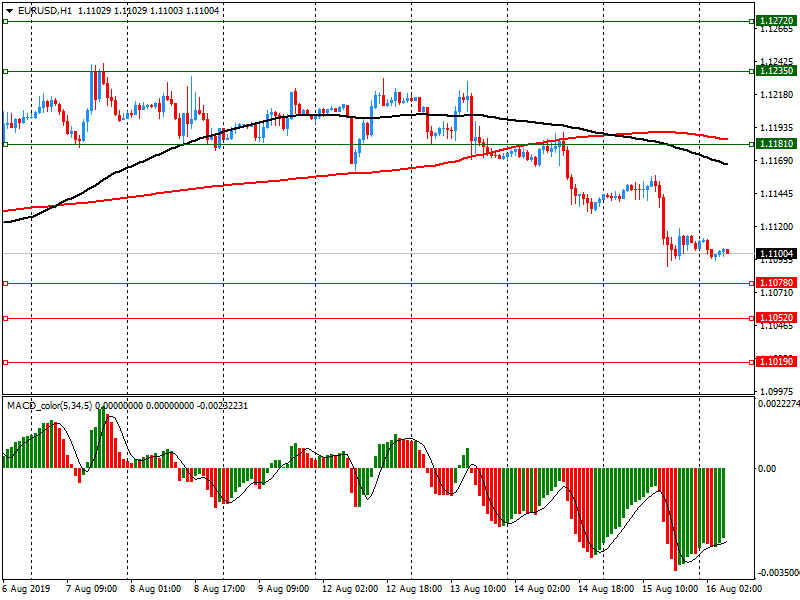
Task: Click the 6 Aug 2019 date label
Action: [26, 589]
